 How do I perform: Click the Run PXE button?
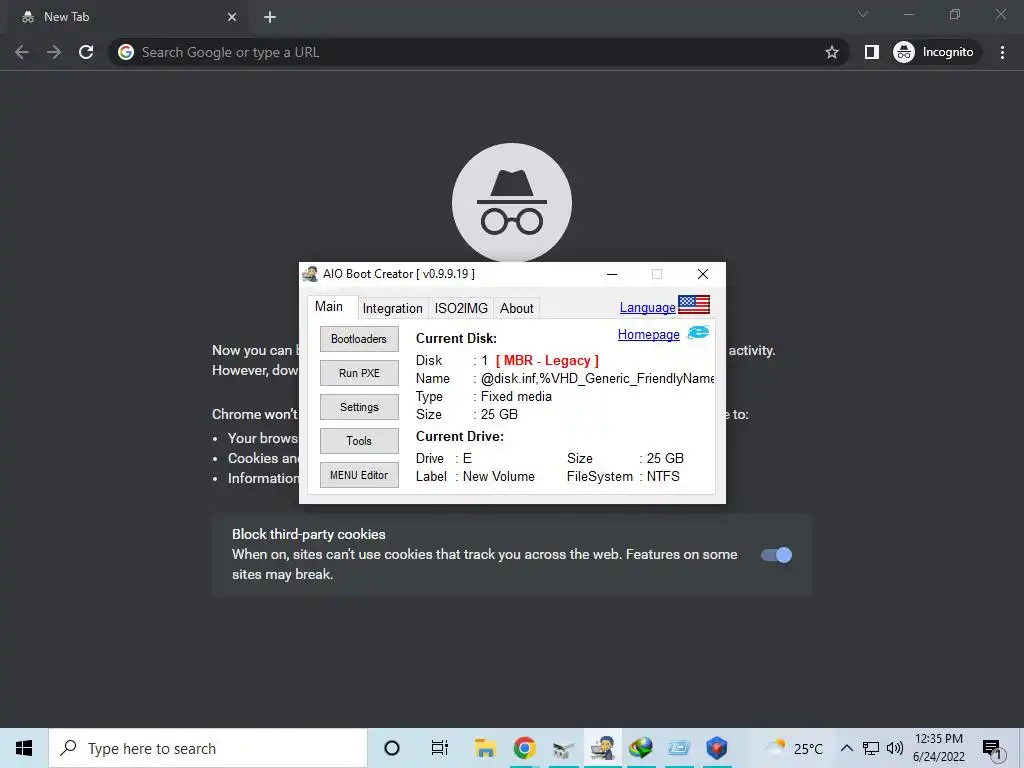[359, 373]
